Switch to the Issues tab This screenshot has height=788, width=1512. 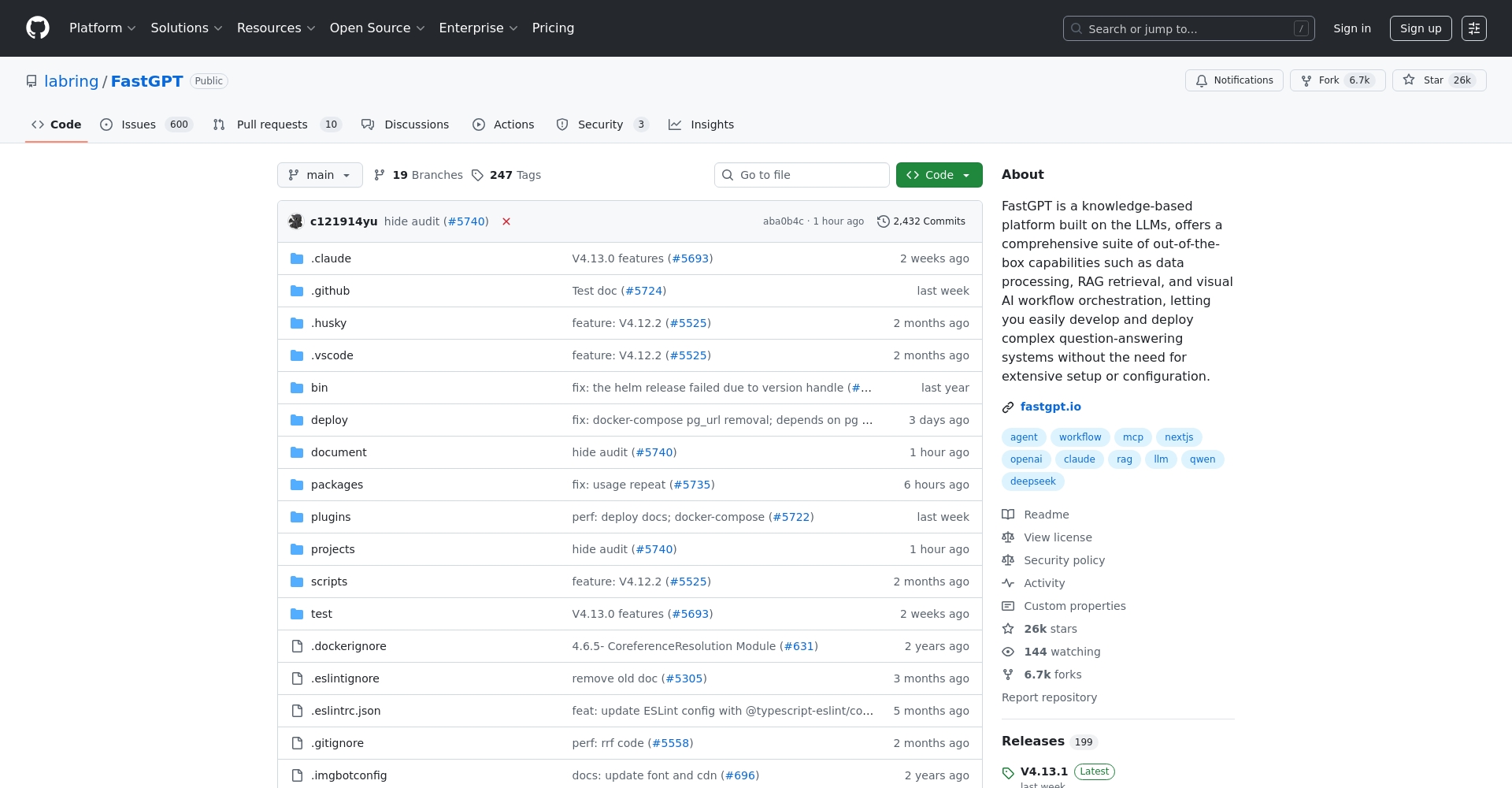(139, 125)
